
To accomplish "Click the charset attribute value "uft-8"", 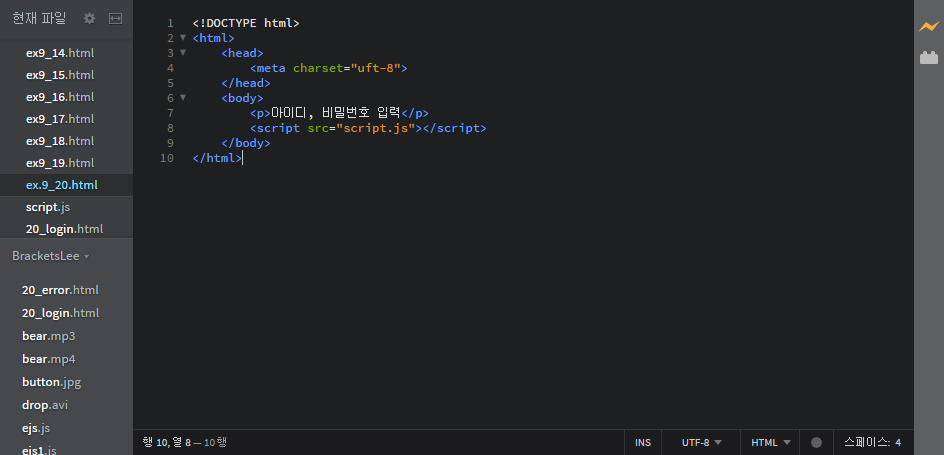I will pyautogui.click(x=376, y=68).
